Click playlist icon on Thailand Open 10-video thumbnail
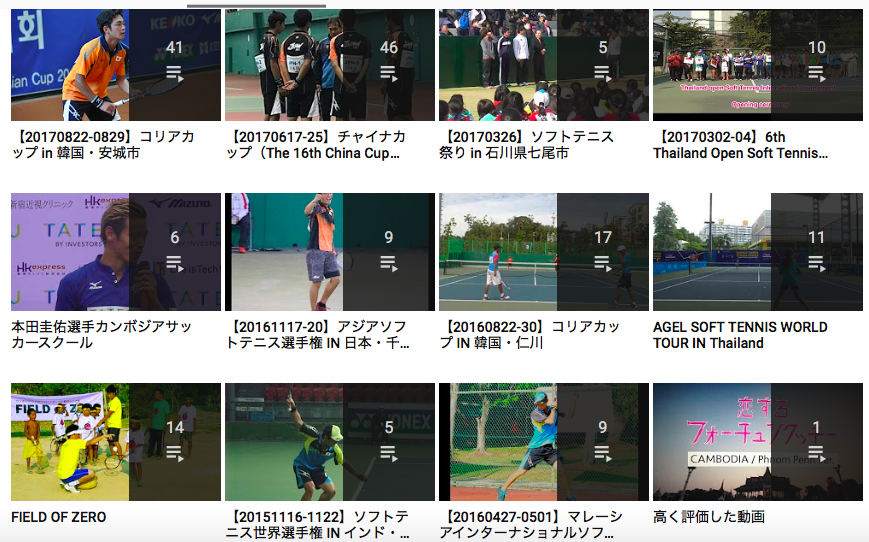 (816, 73)
